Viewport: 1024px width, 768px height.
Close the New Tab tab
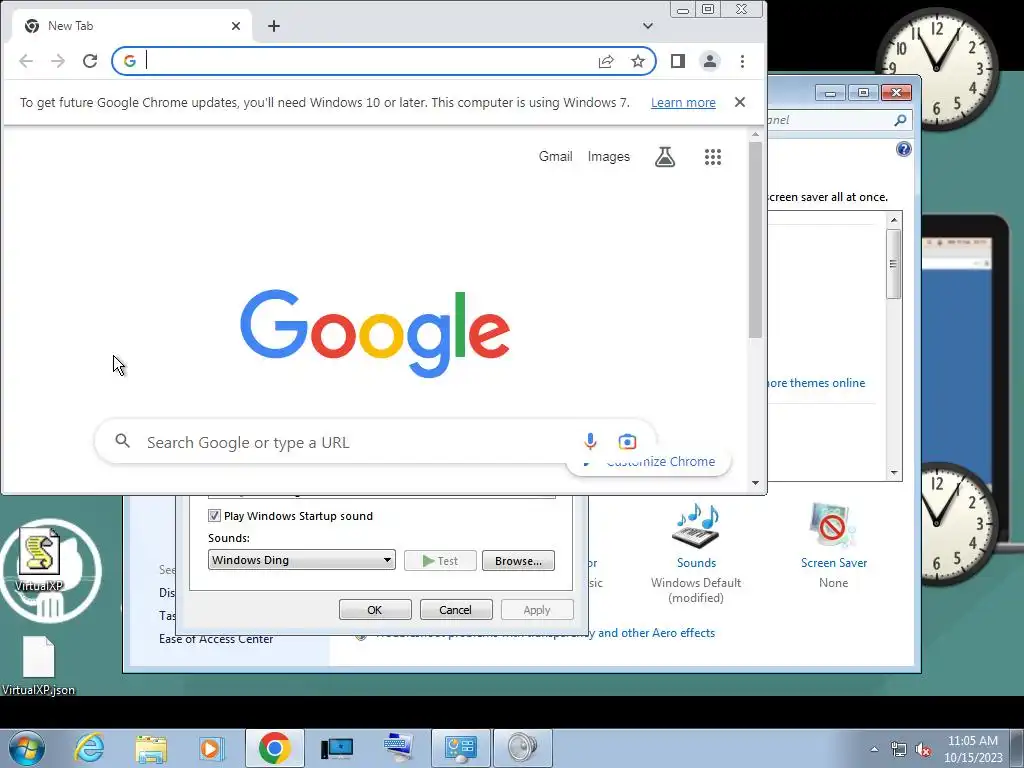pyautogui.click(x=236, y=26)
